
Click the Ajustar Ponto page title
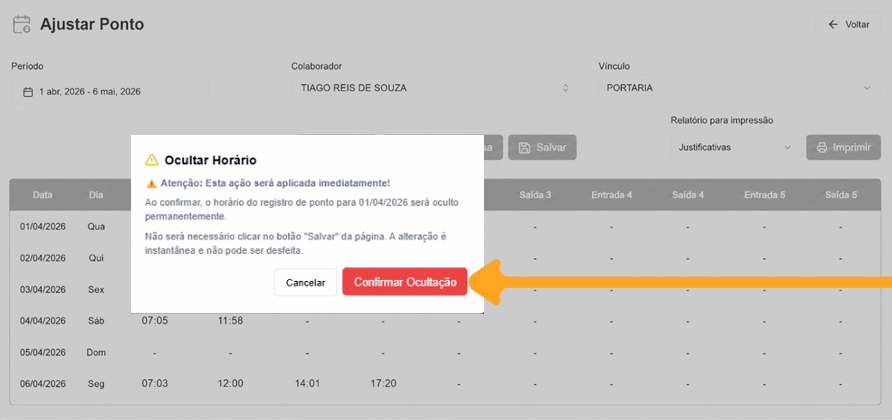coord(92,24)
